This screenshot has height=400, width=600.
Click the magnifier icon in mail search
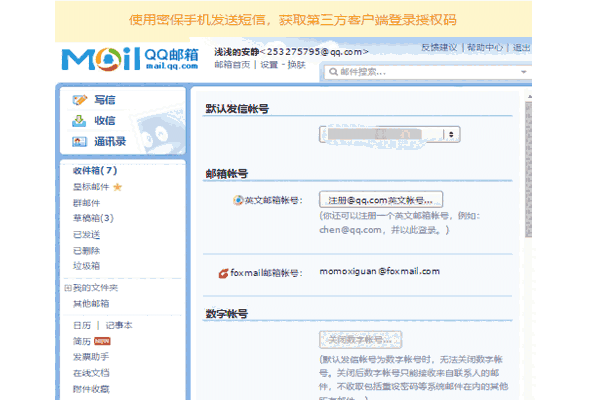pyautogui.click(x=333, y=72)
